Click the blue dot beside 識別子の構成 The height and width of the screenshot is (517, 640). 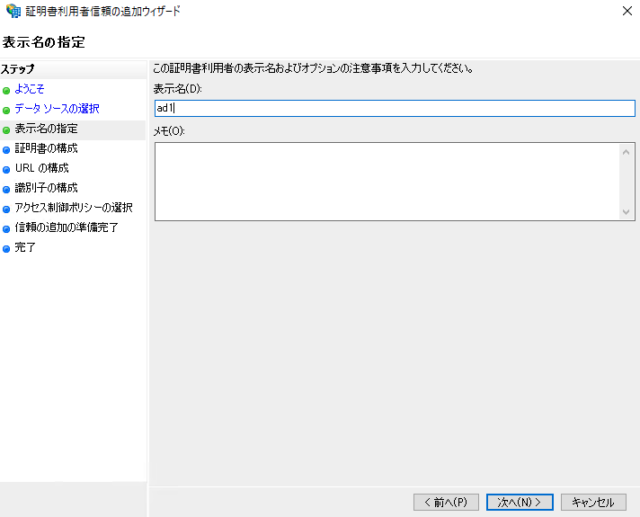pyautogui.click(x=6, y=190)
